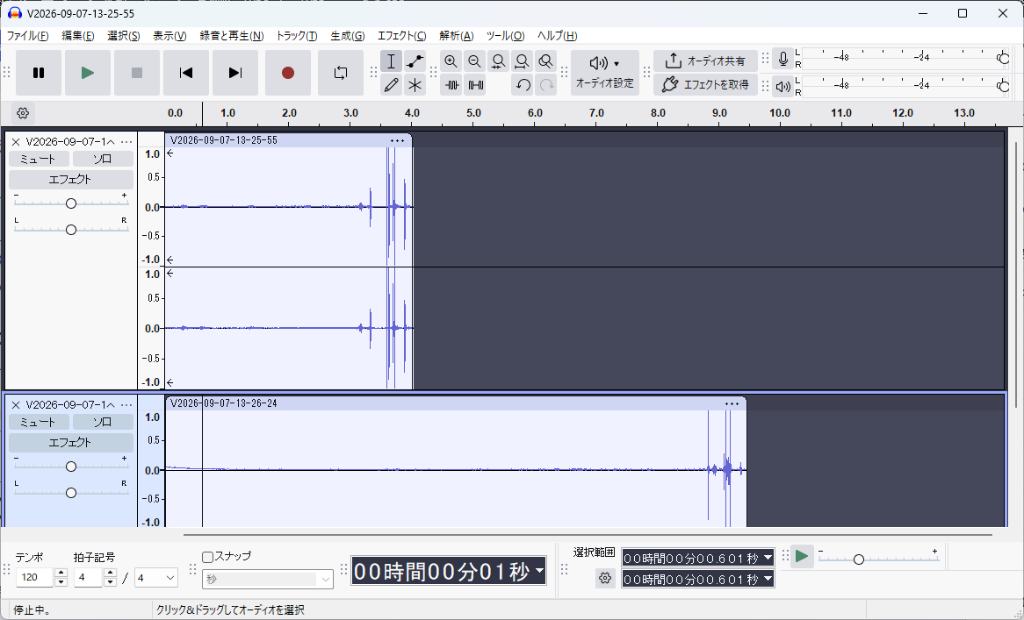Open clip options of 13-25-55 clip
This screenshot has width=1024, height=620.
coord(397,140)
